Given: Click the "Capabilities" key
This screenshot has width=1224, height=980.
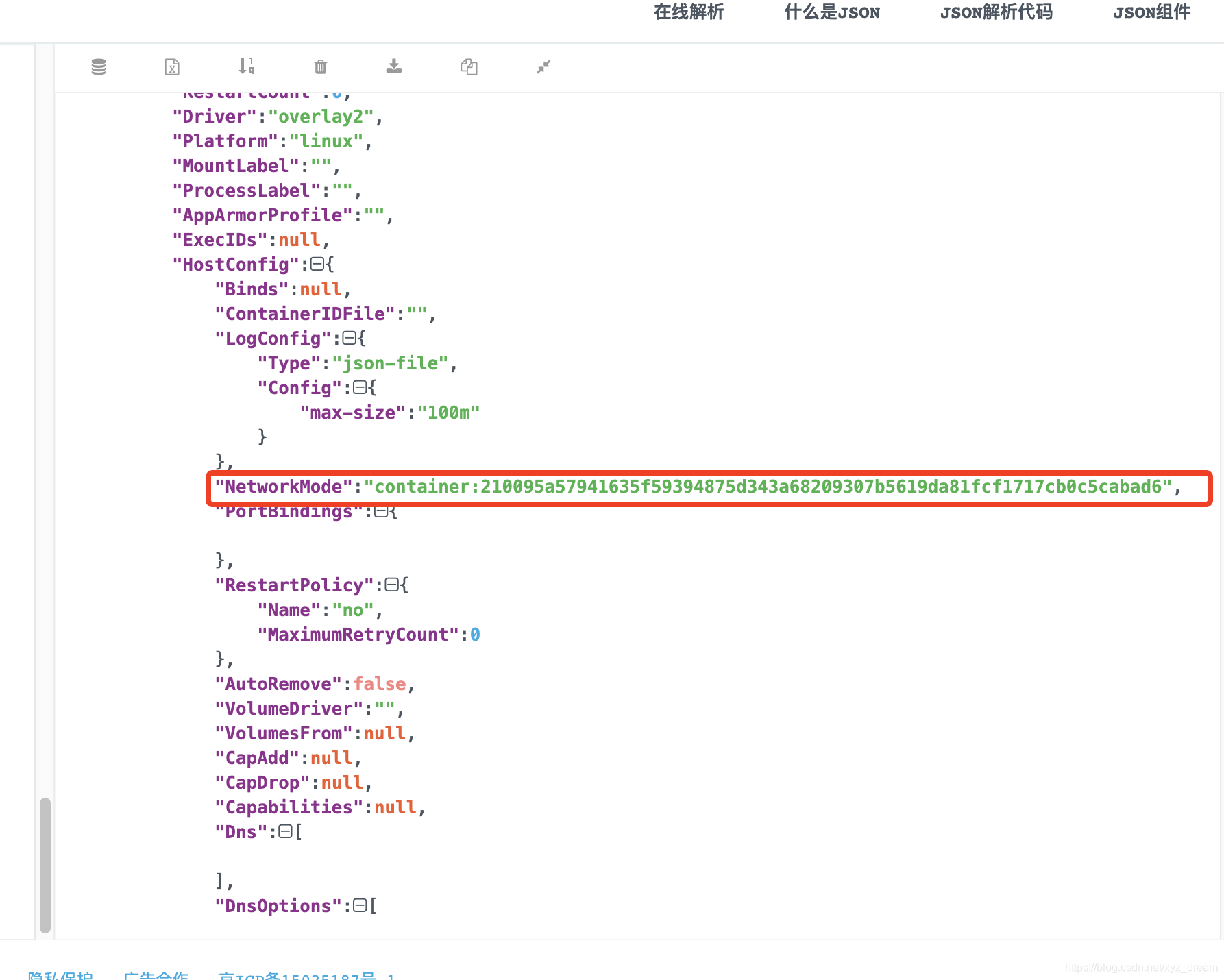Looking at the screenshot, I should click(289, 807).
